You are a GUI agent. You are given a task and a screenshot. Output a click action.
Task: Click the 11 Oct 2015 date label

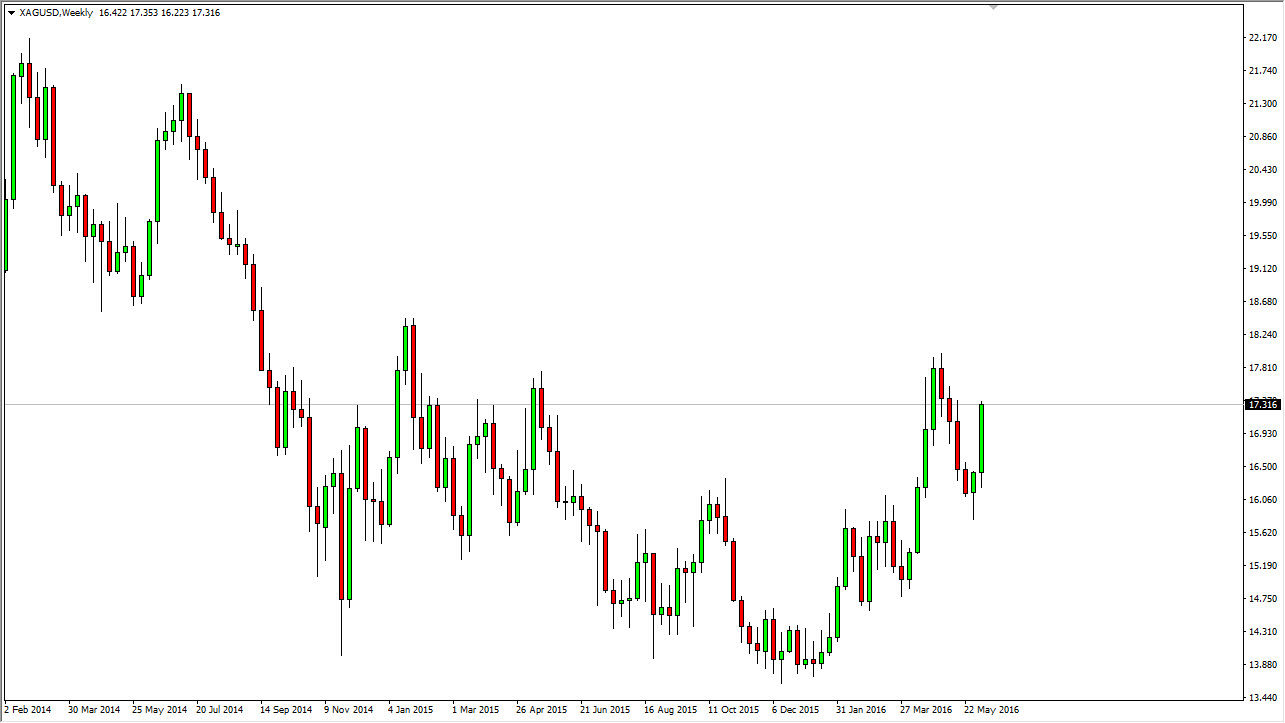coord(735,709)
